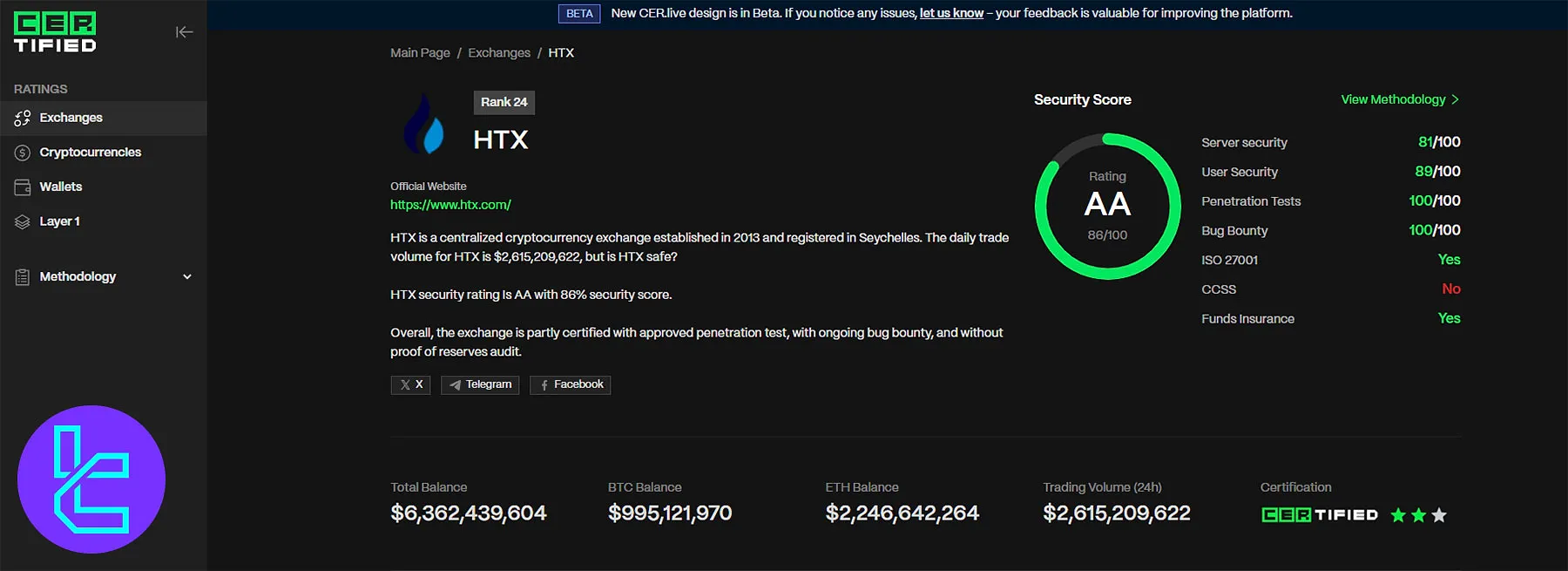The width and height of the screenshot is (1568, 571).
Task: Expand the Methodology dropdown chevron
Action: pos(187,277)
